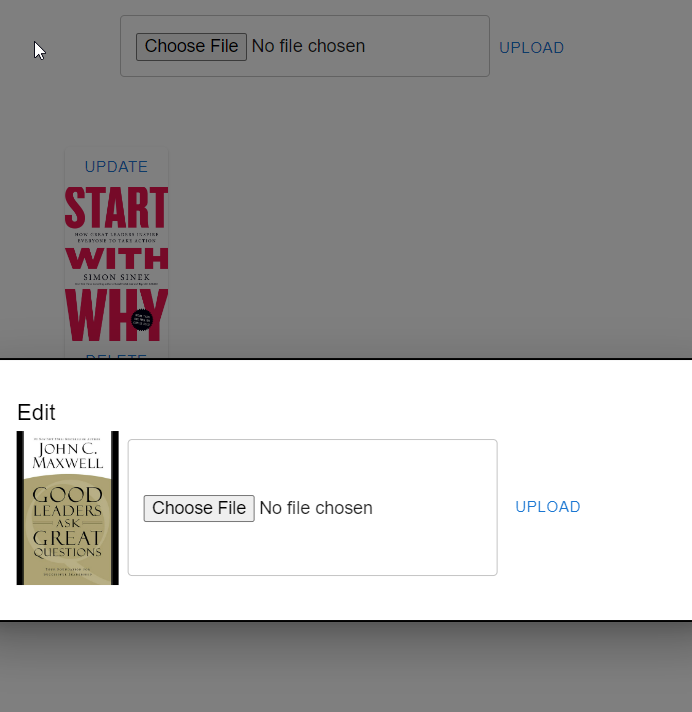Click UPLOAD in the Edit dialog
This screenshot has width=692, height=712.
[548, 507]
